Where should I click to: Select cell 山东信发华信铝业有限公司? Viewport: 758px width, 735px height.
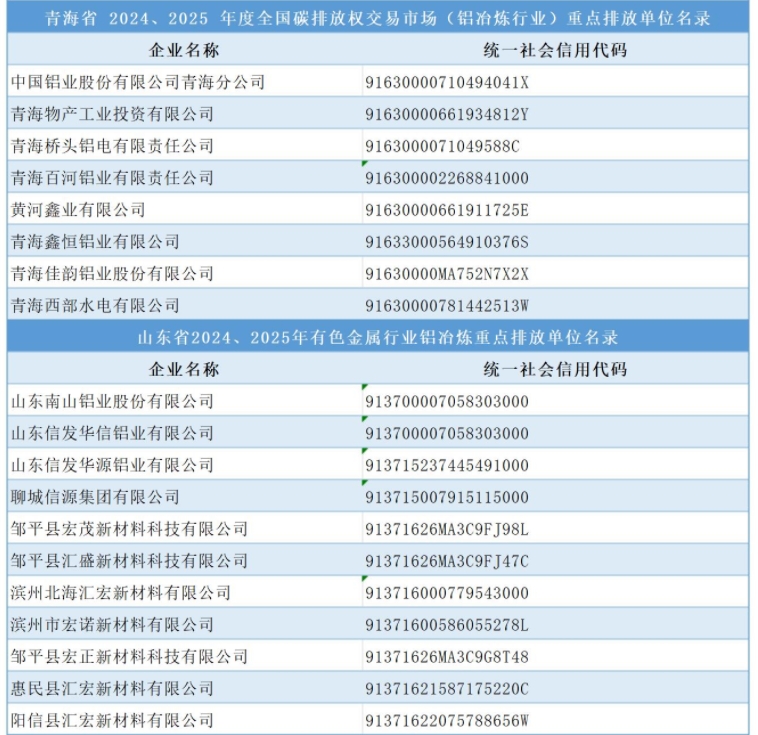[185, 433]
